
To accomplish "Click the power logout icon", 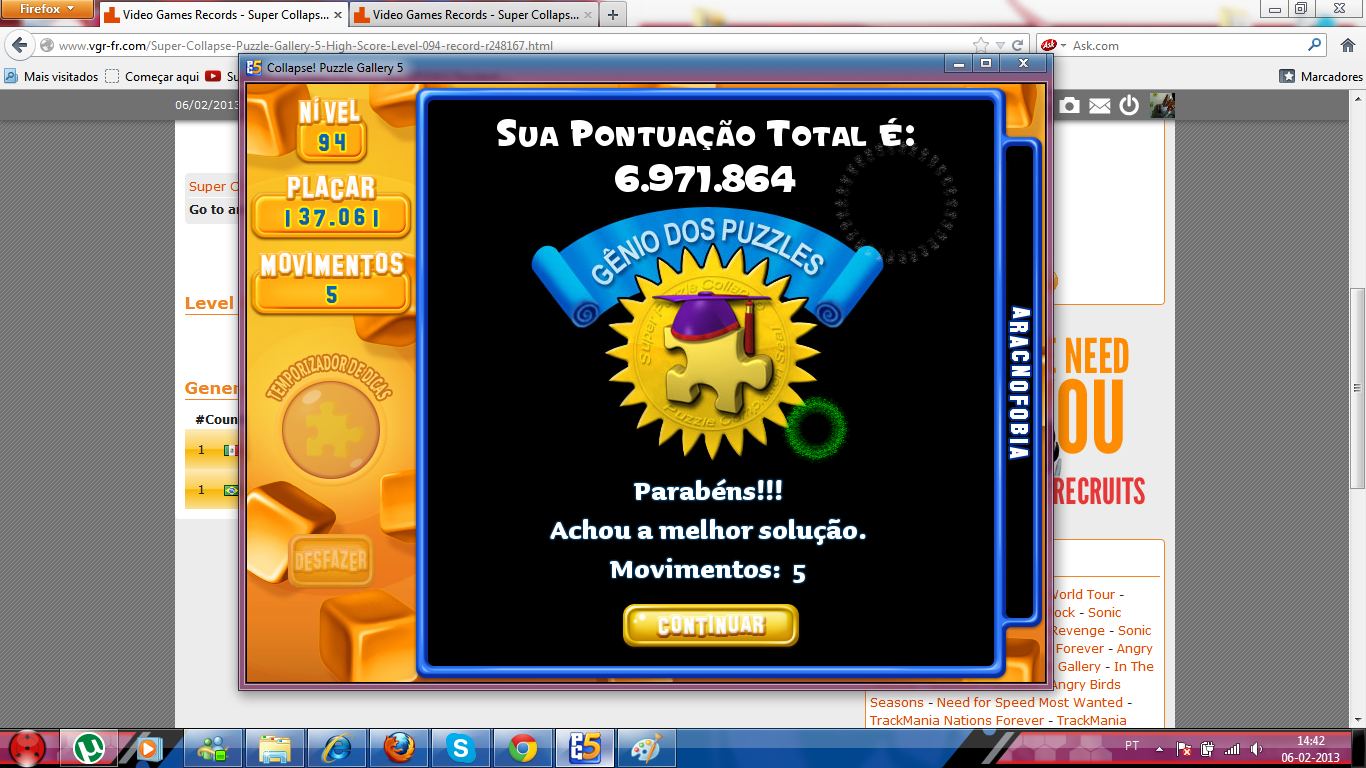I will pyautogui.click(x=1129, y=105).
